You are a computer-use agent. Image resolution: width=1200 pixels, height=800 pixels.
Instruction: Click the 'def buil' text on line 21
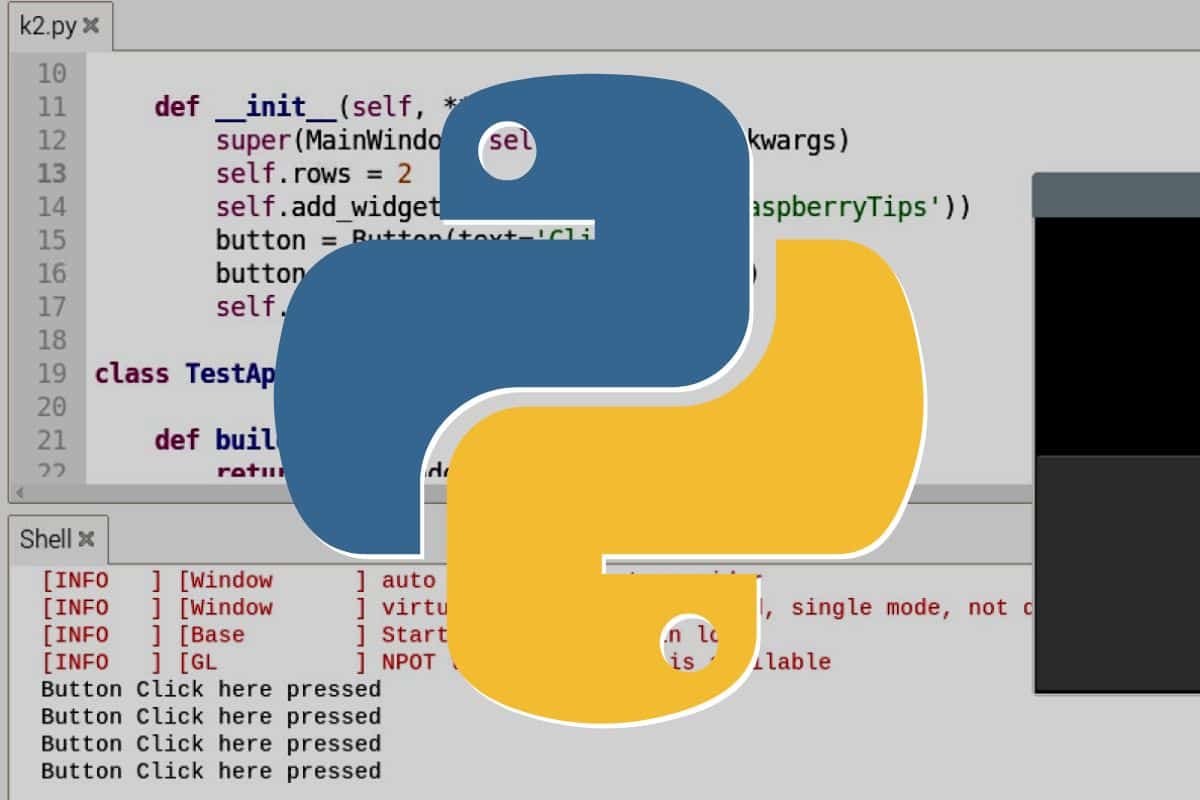tap(215, 441)
